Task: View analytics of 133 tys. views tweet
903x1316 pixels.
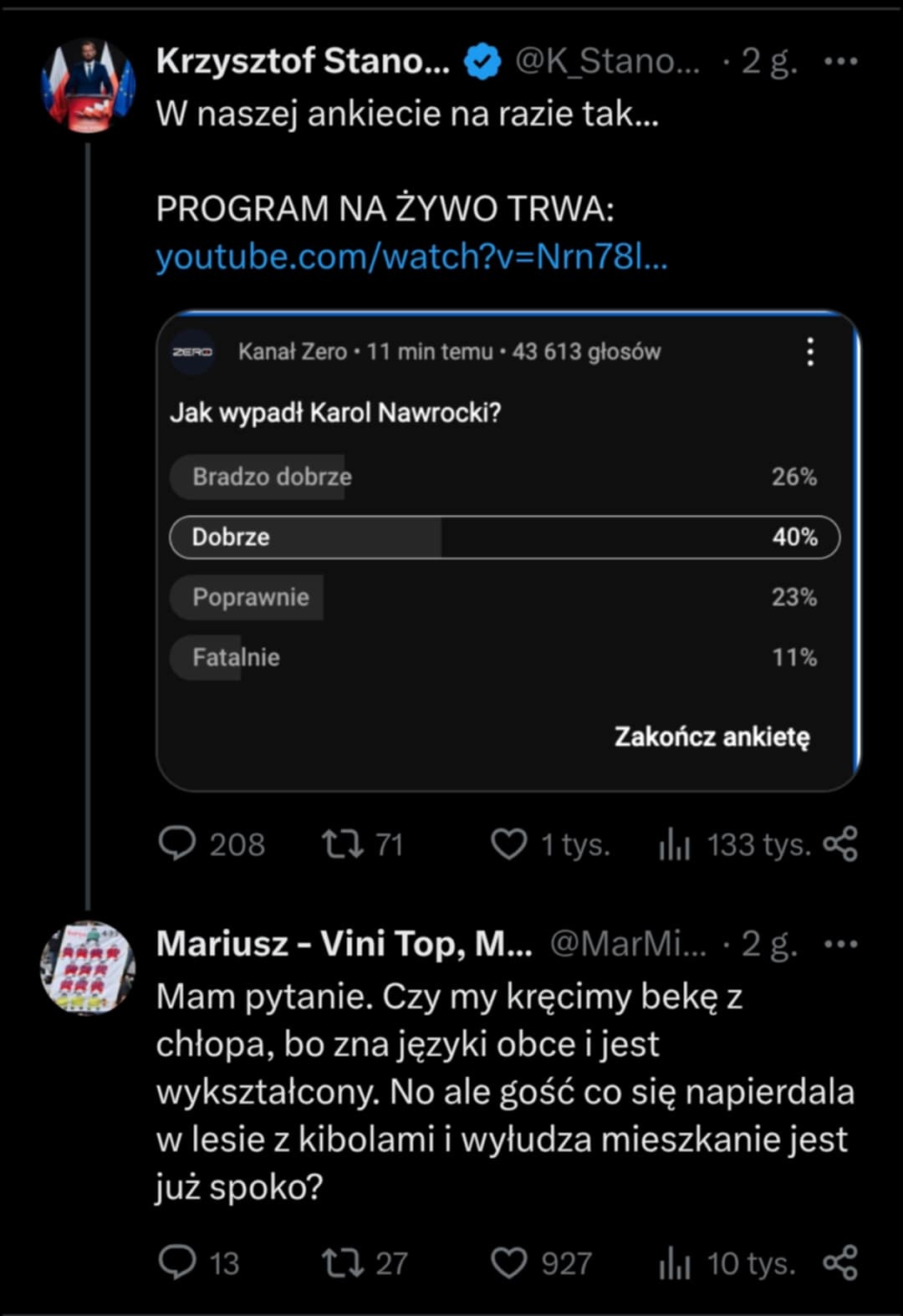Action: (x=674, y=844)
